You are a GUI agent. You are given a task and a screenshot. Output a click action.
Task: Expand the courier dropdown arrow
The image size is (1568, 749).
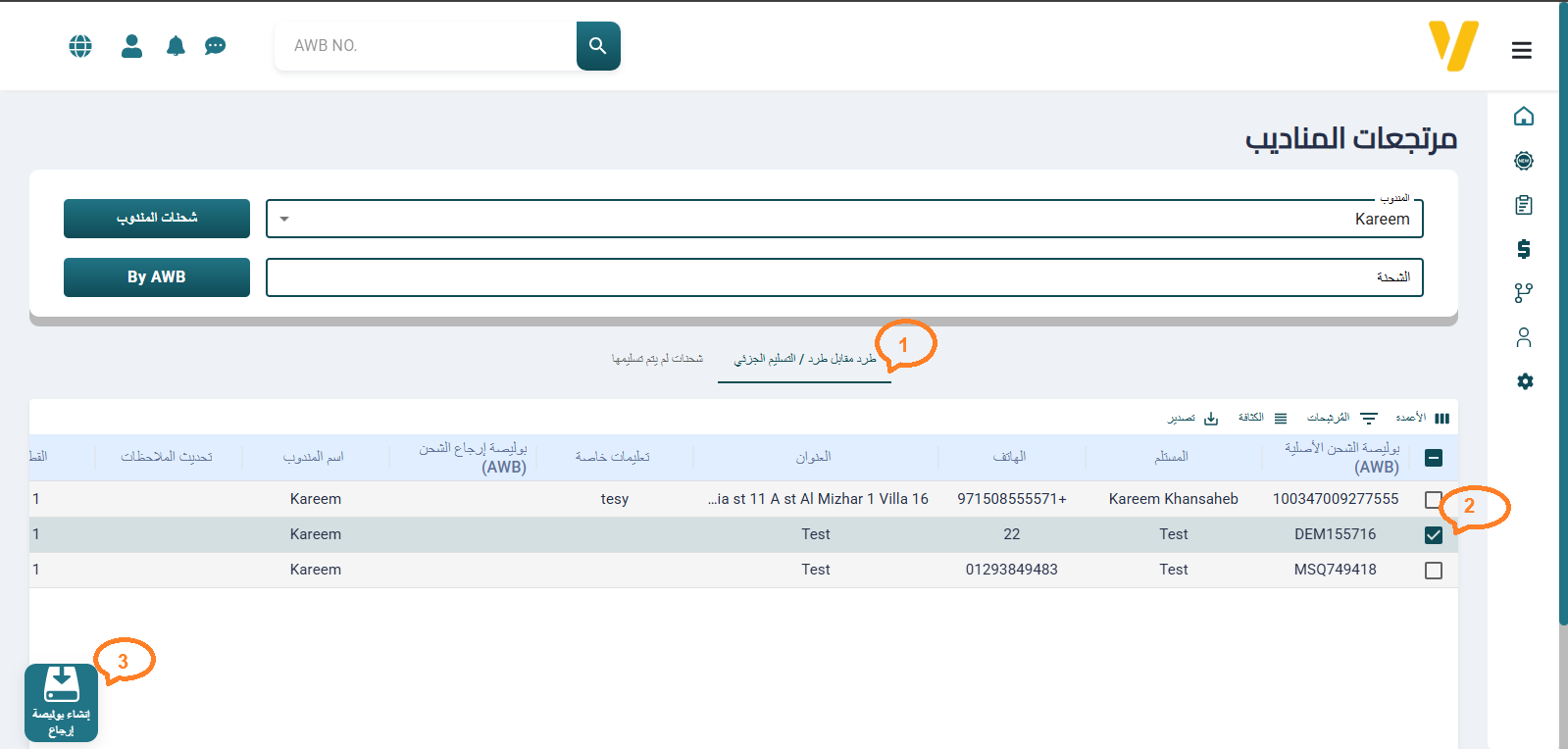click(x=284, y=219)
